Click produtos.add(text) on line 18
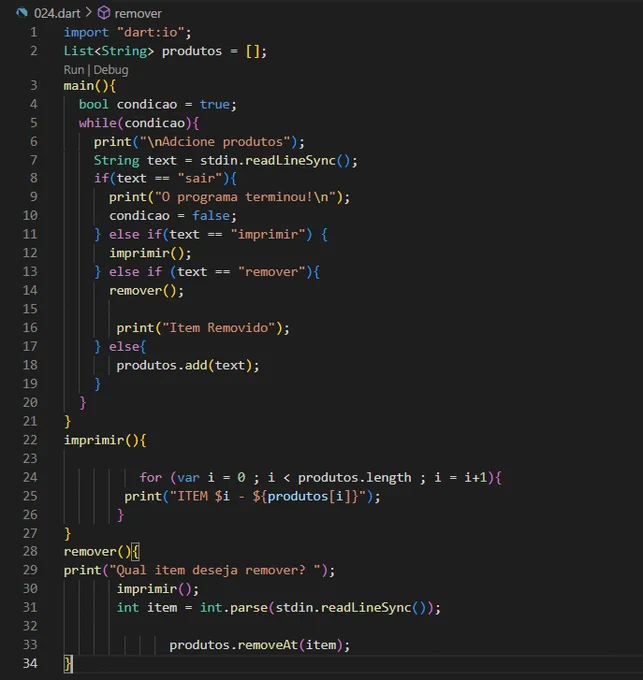 187,366
